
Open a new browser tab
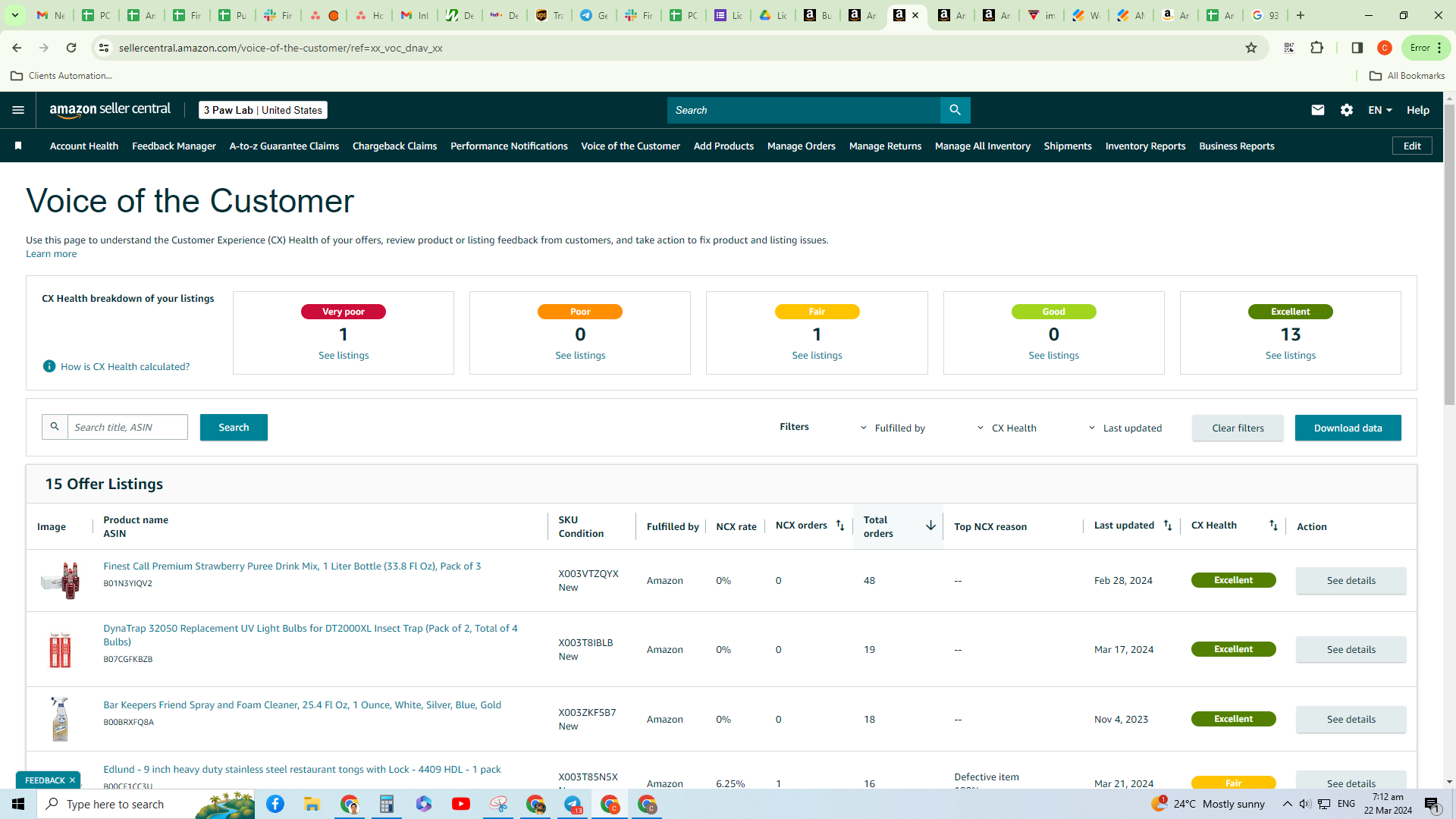[x=1301, y=15]
